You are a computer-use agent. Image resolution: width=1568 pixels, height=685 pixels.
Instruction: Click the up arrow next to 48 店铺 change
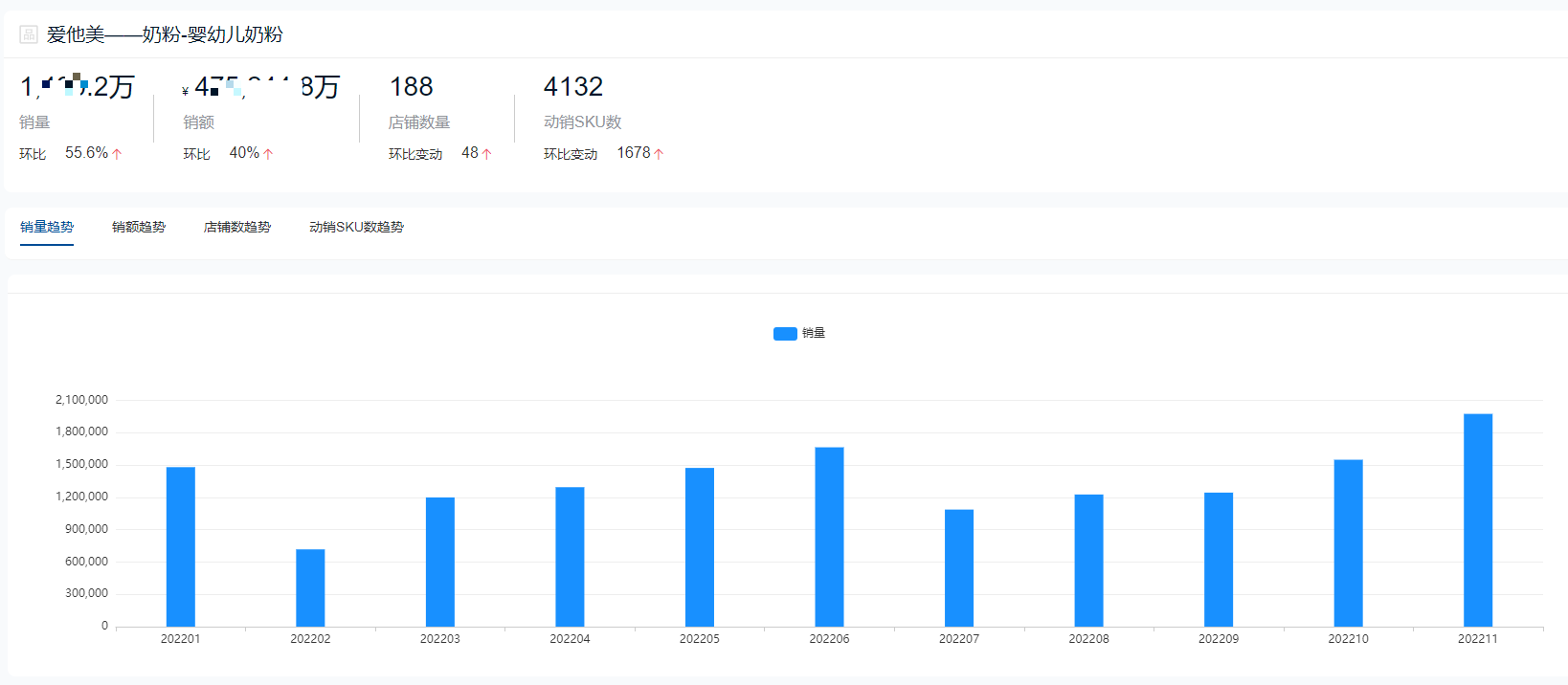[x=486, y=154]
